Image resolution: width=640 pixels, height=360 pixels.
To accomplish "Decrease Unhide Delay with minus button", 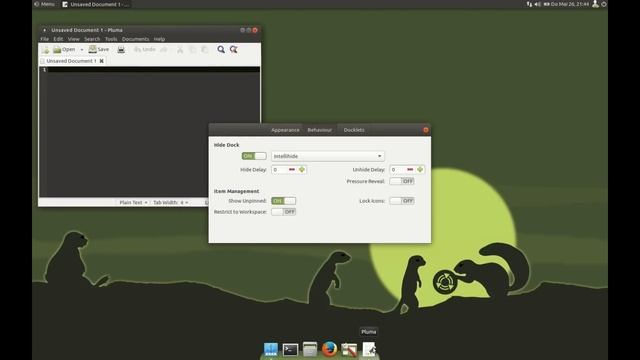I will [410, 169].
